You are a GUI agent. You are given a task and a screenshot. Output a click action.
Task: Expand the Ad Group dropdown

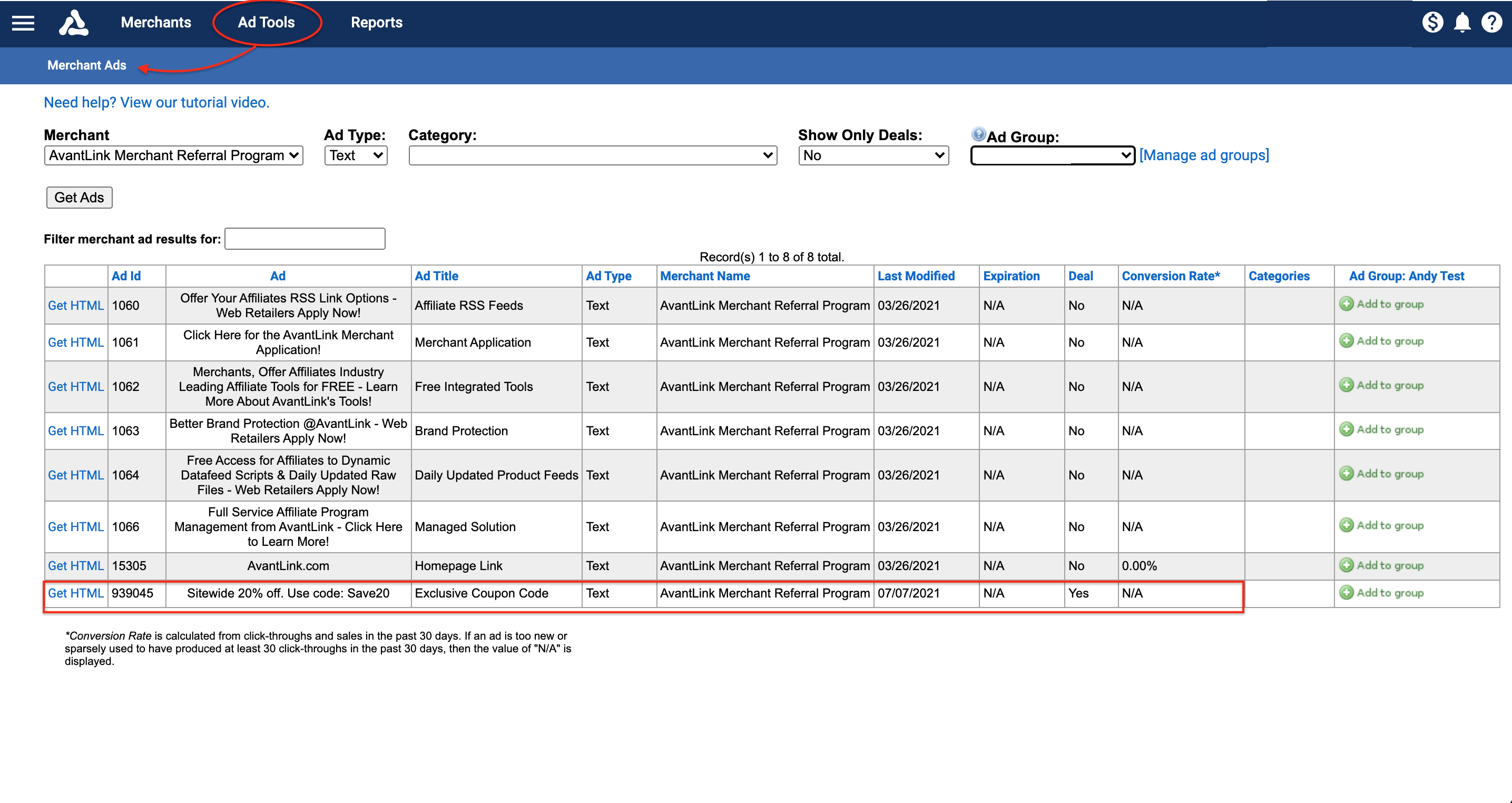pyautogui.click(x=1053, y=155)
